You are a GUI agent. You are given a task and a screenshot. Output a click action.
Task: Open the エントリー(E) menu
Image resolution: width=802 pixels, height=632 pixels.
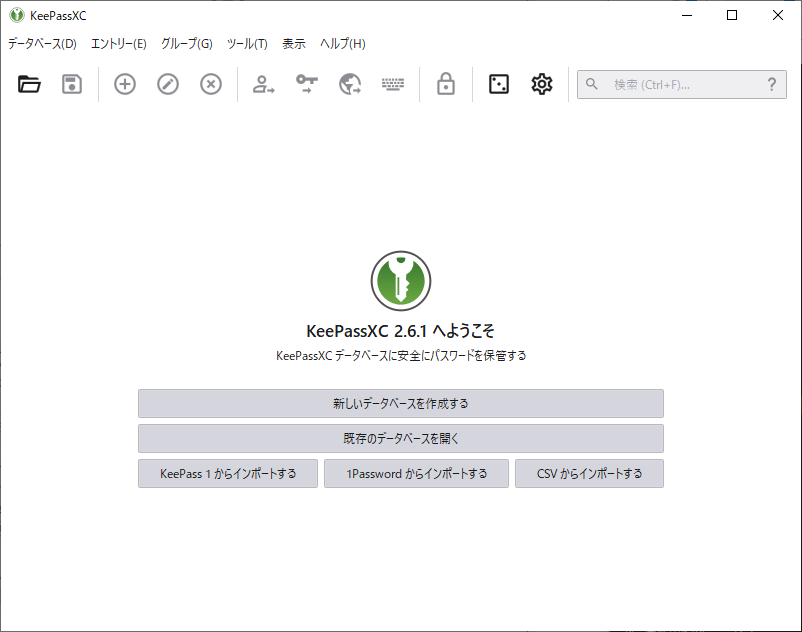pos(119,44)
